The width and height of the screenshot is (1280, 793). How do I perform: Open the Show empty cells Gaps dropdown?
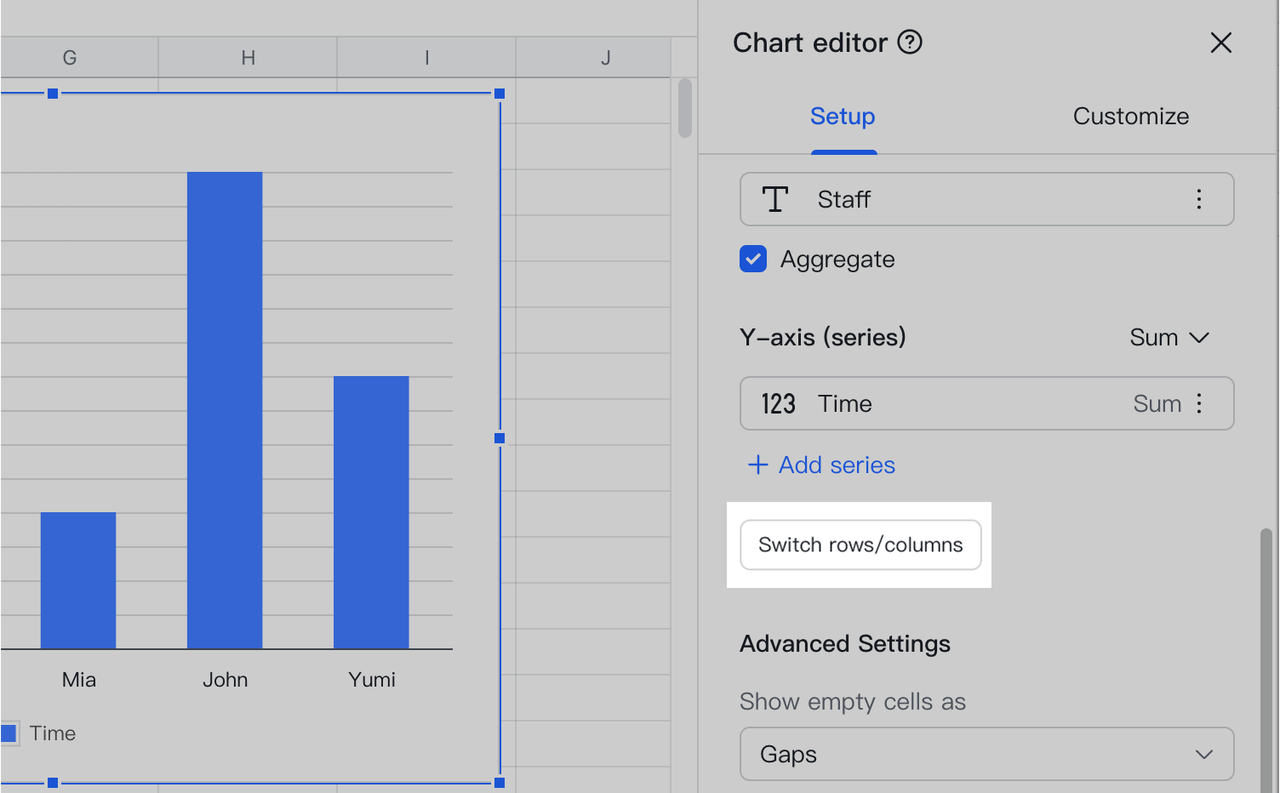986,754
